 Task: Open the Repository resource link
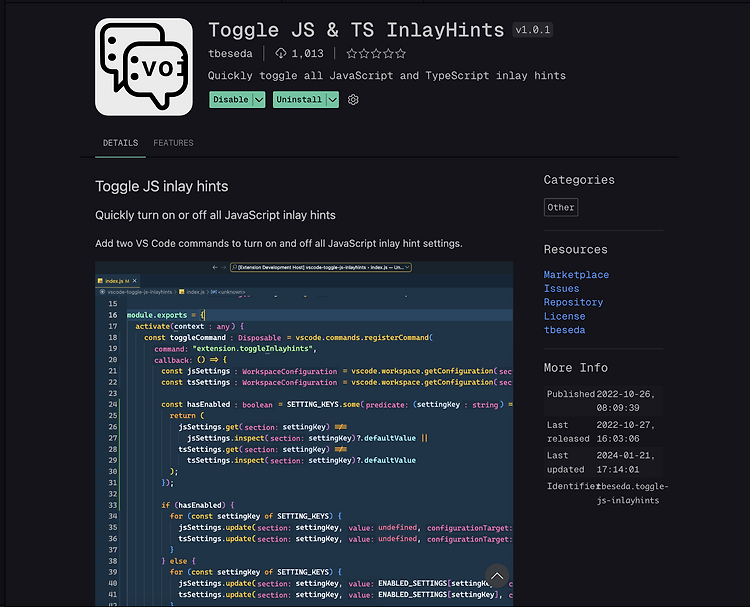point(574,302)
